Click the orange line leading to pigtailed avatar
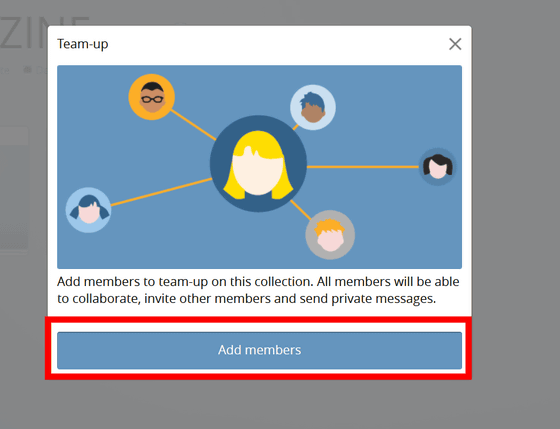Image resolution: width=560 pixels, height=429 pixels. (161, 192)
